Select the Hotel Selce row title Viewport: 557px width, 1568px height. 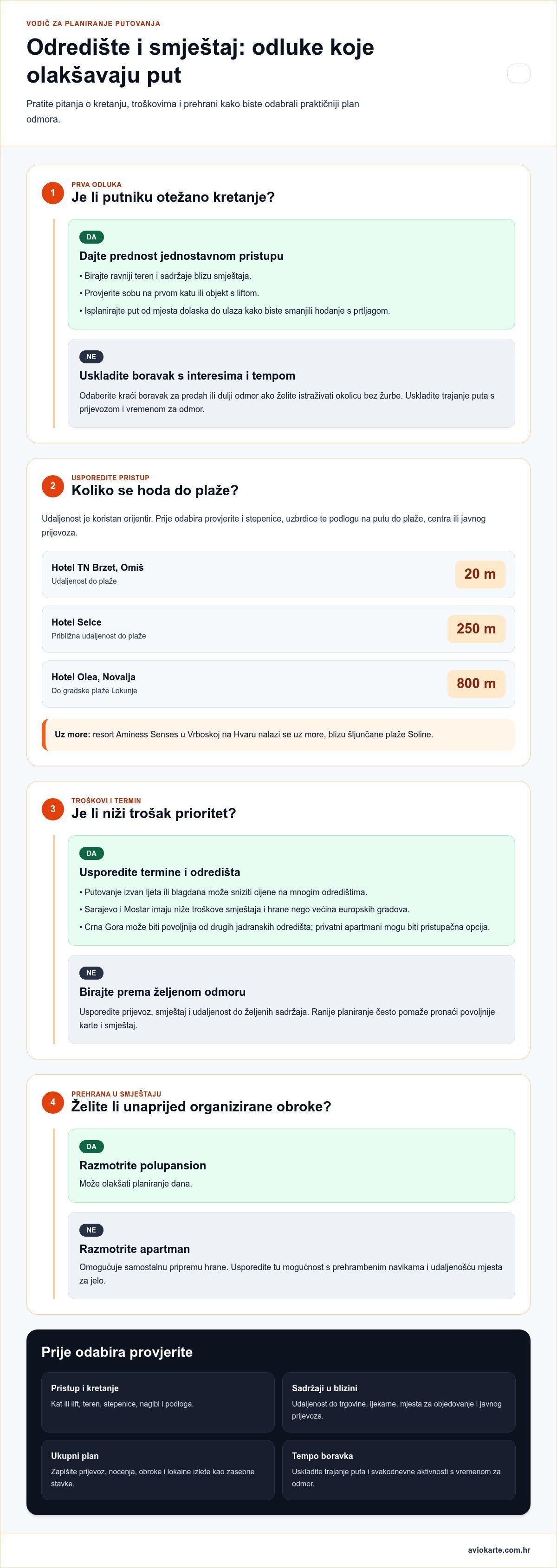click(77, 622)
